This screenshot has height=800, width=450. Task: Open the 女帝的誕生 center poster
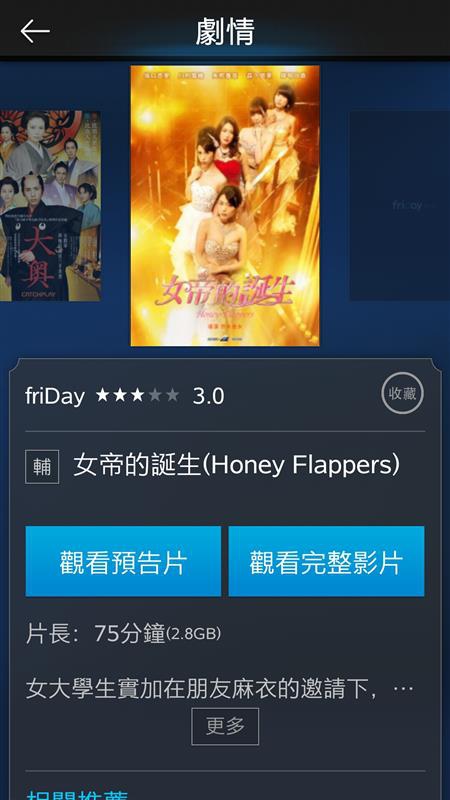pyautogui.click(x=225, y=206)
